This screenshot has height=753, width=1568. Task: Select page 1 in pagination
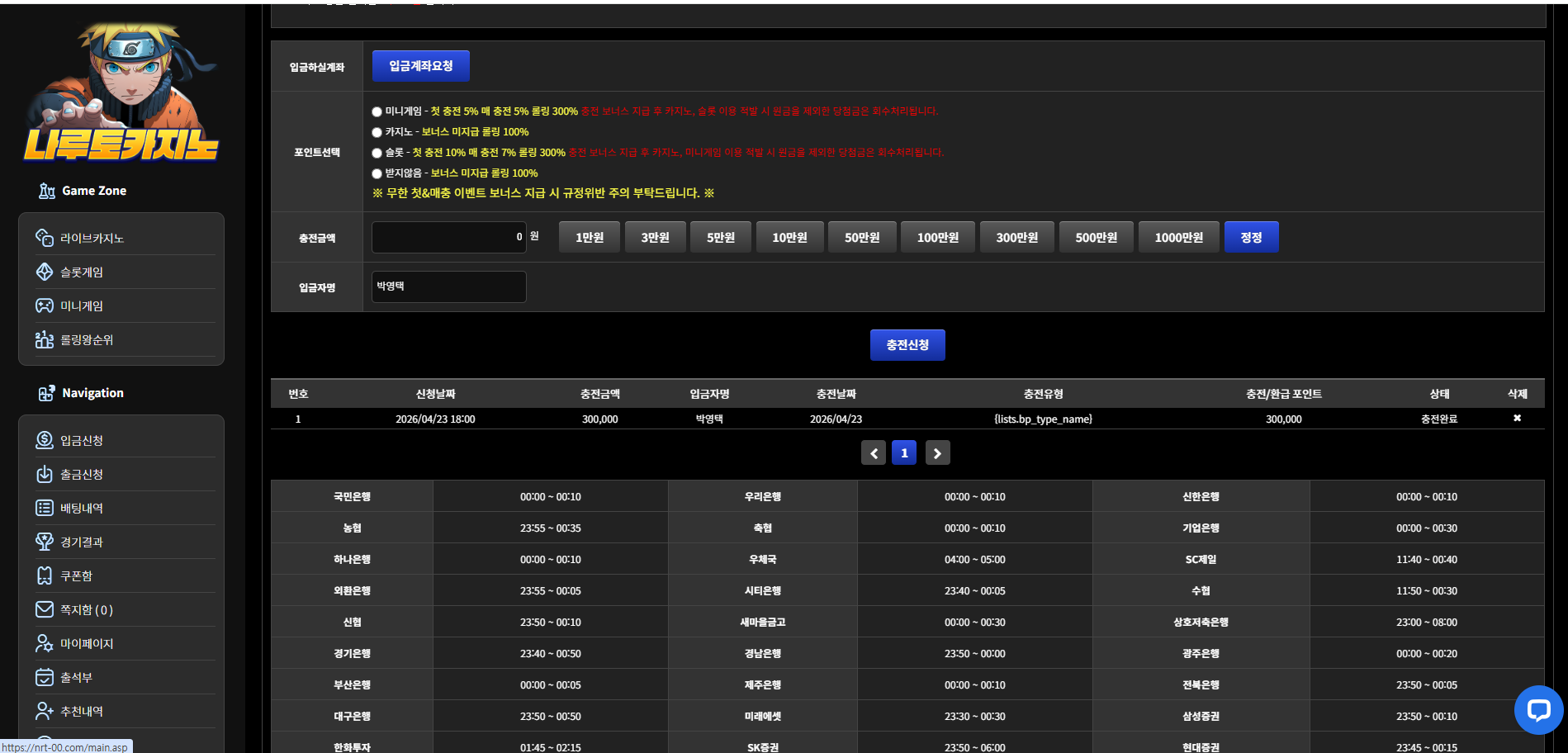pos(904,453)
